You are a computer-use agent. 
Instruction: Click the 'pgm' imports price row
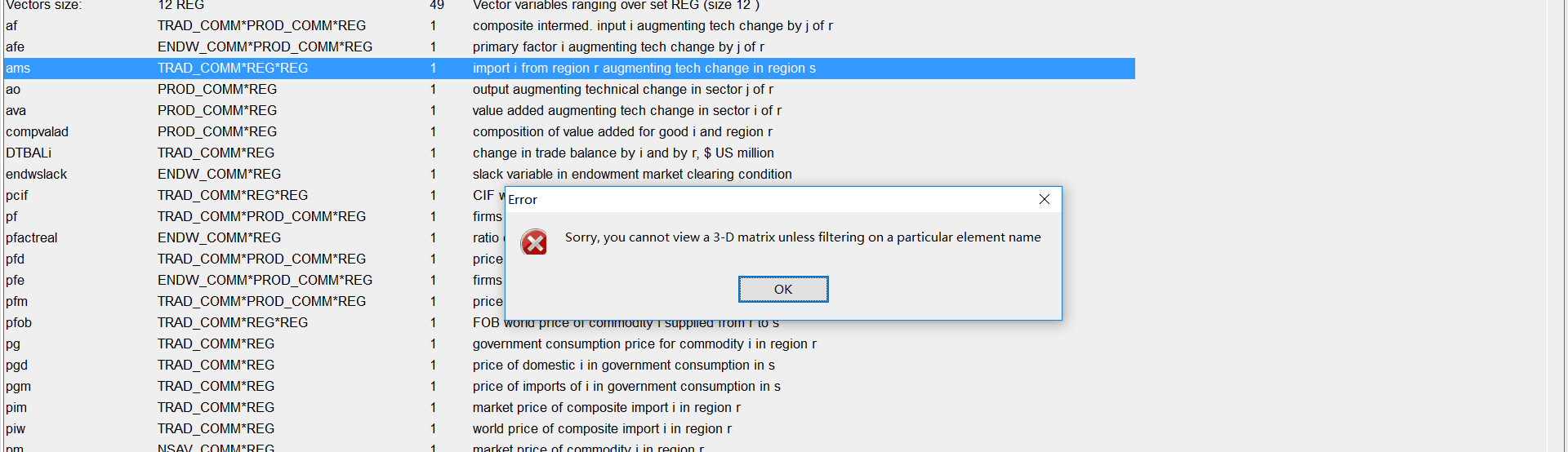[18, 387]
